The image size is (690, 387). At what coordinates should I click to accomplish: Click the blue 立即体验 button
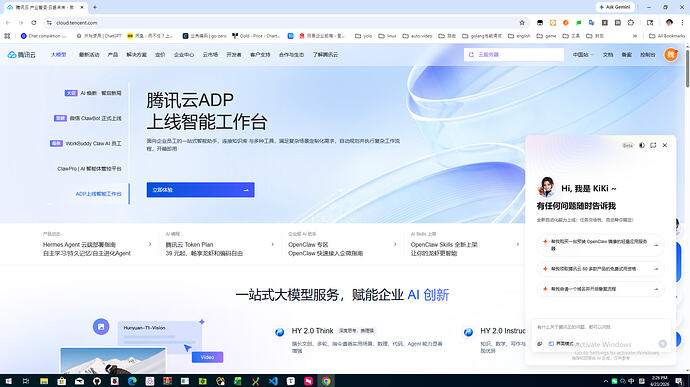tap(201, 190)
